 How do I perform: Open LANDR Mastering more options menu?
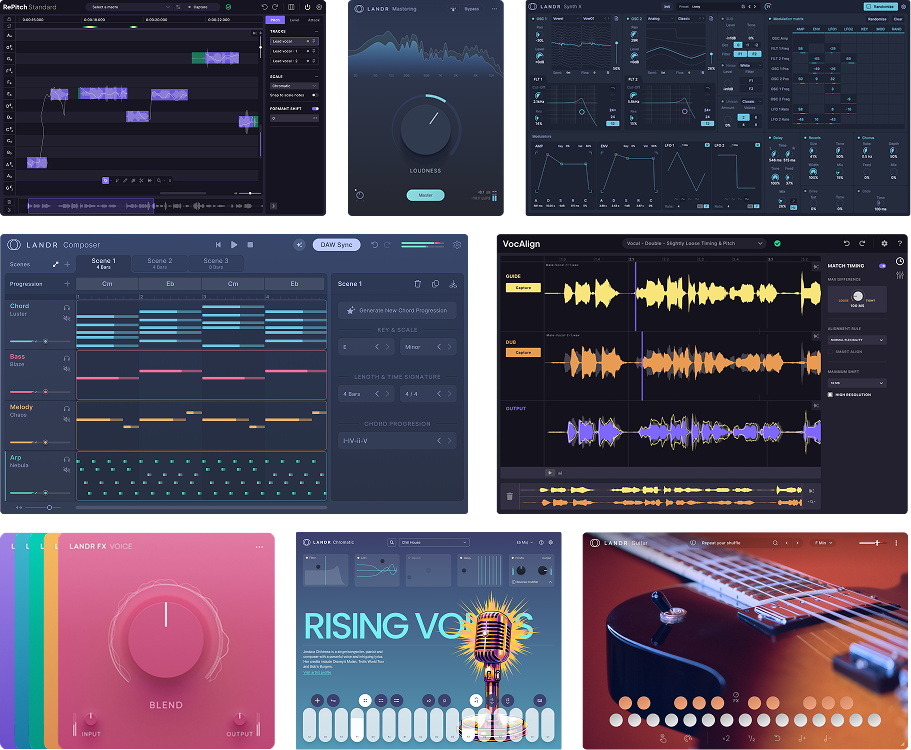pos(494,9)
